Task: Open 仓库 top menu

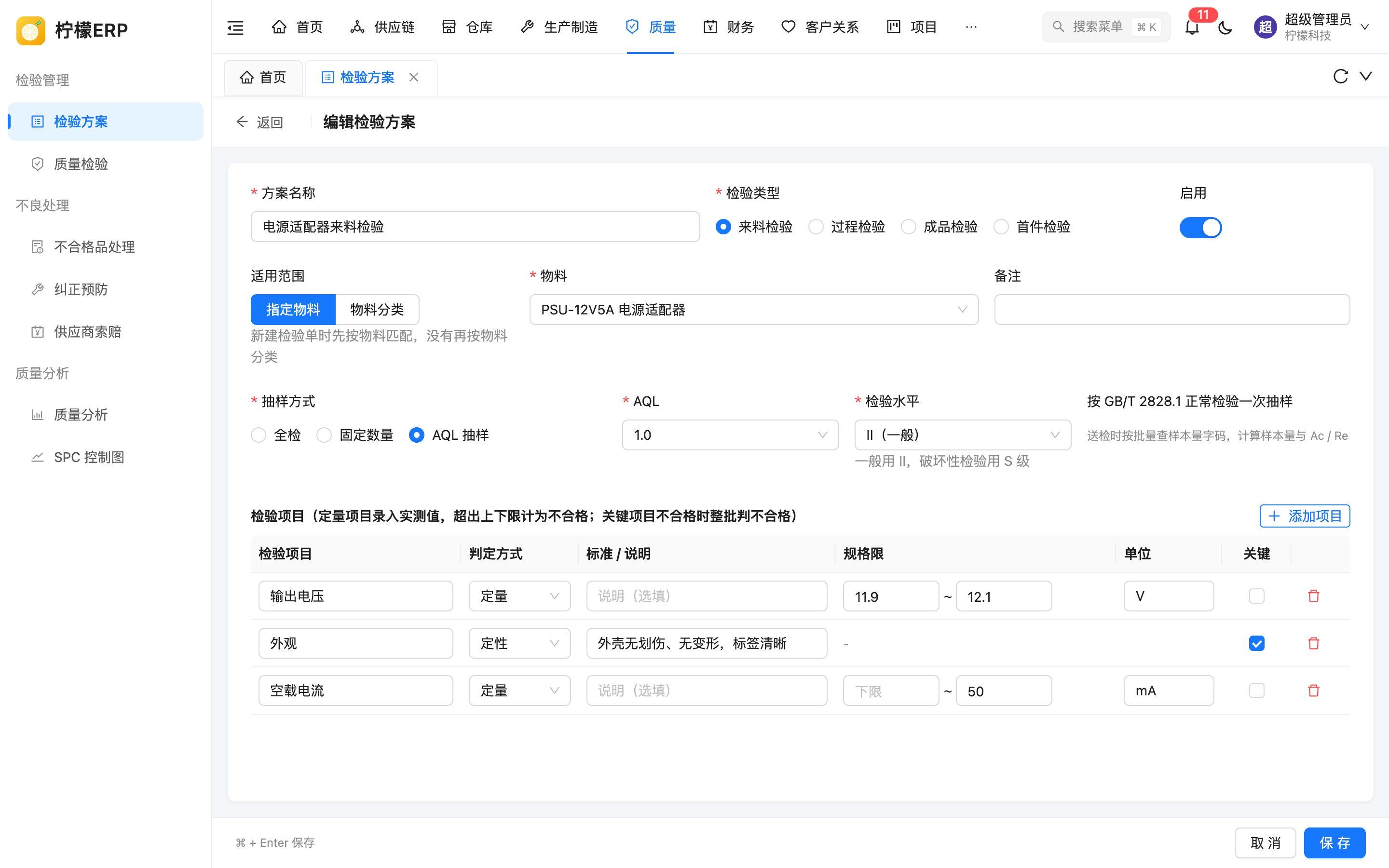Action: pos(467,27)
